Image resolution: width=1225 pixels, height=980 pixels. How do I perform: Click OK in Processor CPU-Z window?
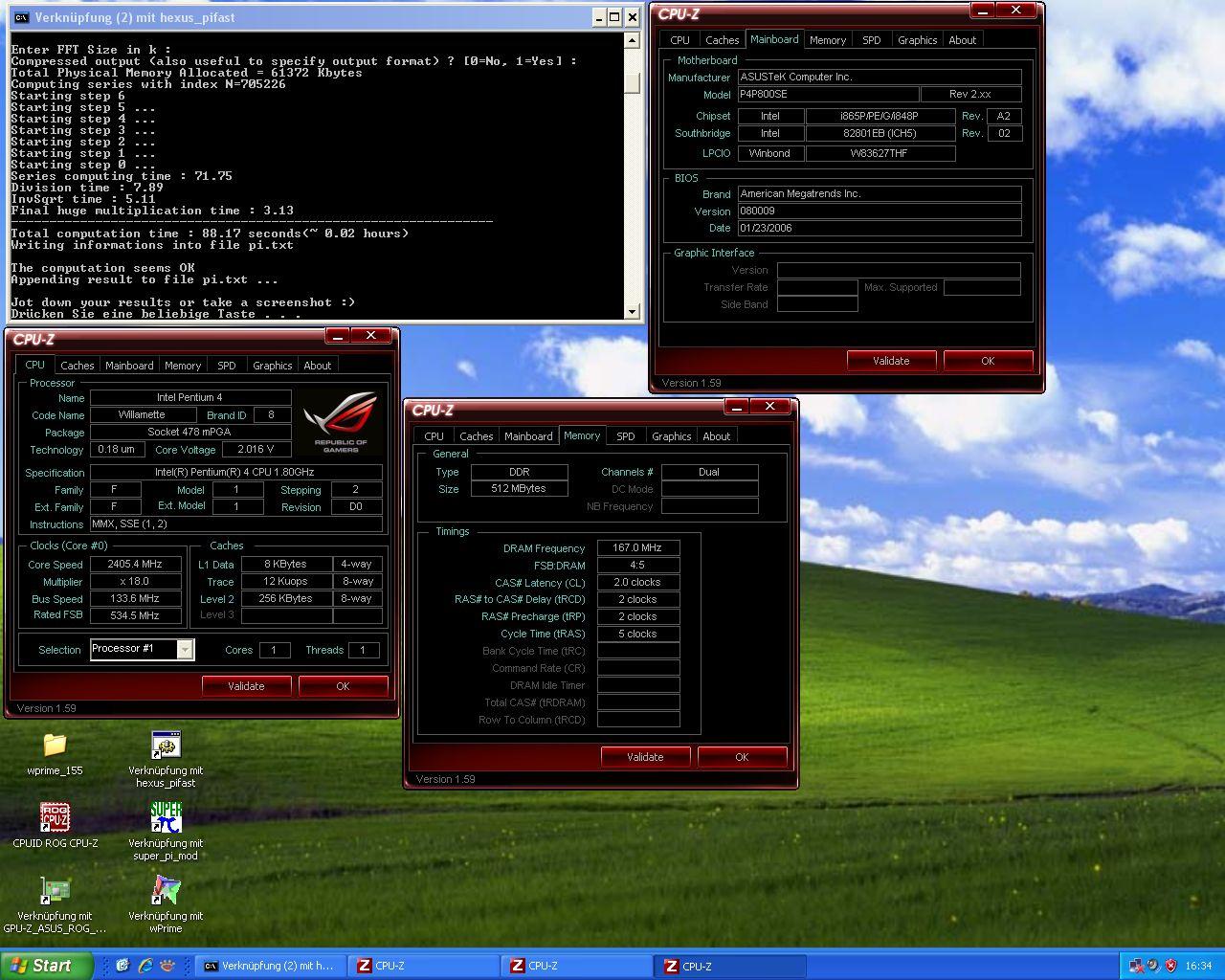(x=343, y=686)
